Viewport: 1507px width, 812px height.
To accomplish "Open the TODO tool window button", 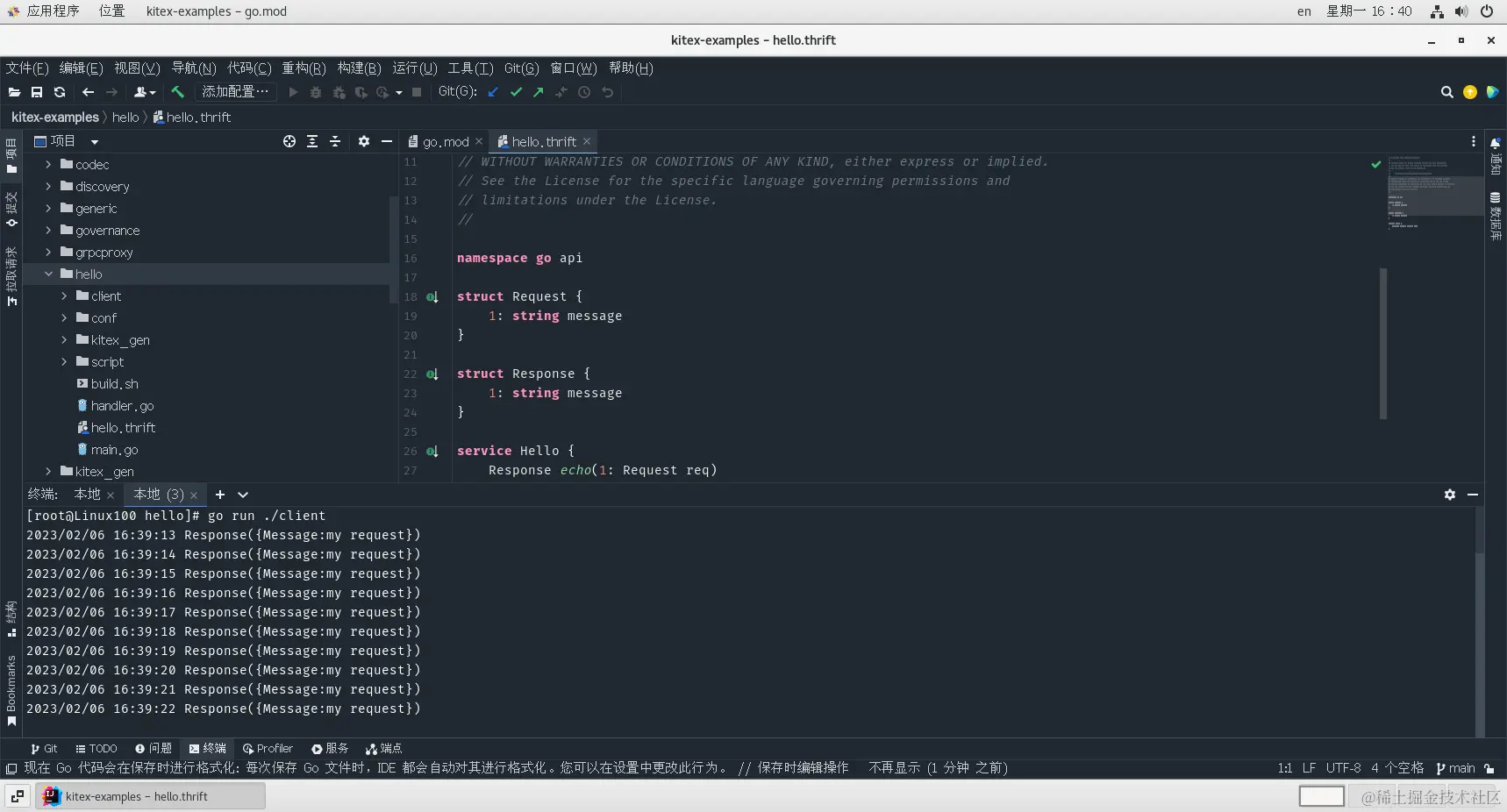I will 96,749.
